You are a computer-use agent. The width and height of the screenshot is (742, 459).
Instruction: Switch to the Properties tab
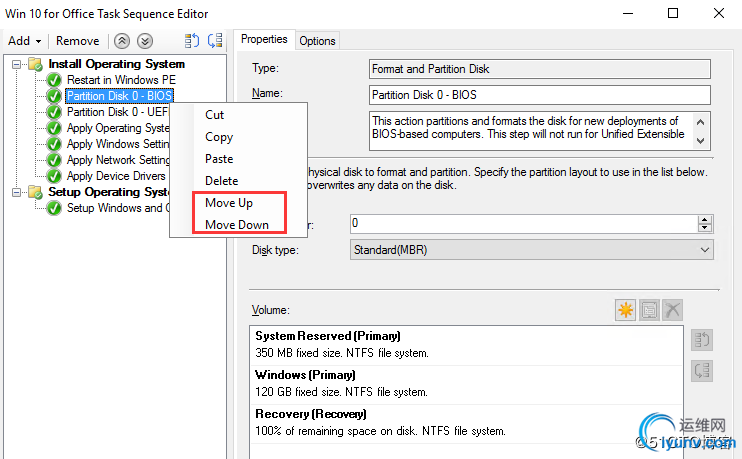pos(264,39)
